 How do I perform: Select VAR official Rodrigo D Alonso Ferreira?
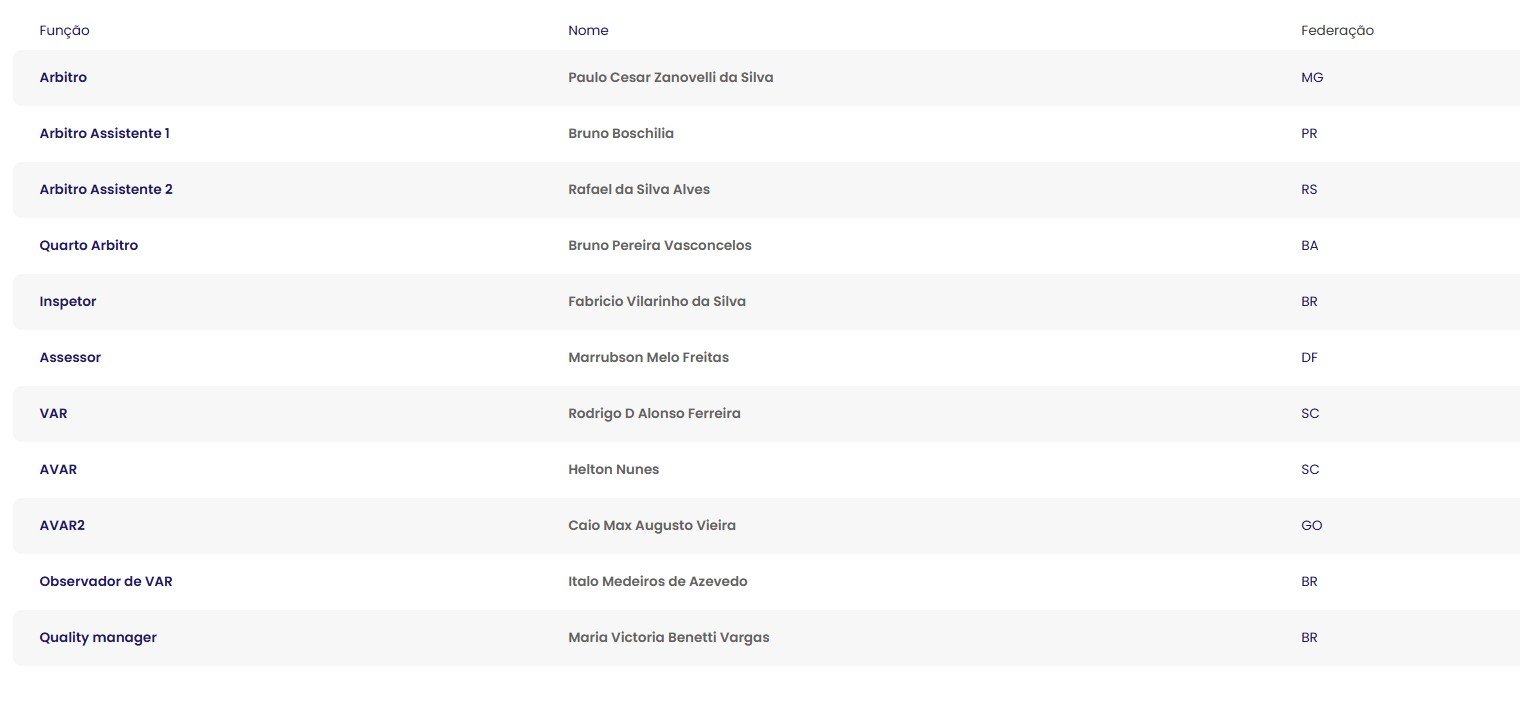654,414
